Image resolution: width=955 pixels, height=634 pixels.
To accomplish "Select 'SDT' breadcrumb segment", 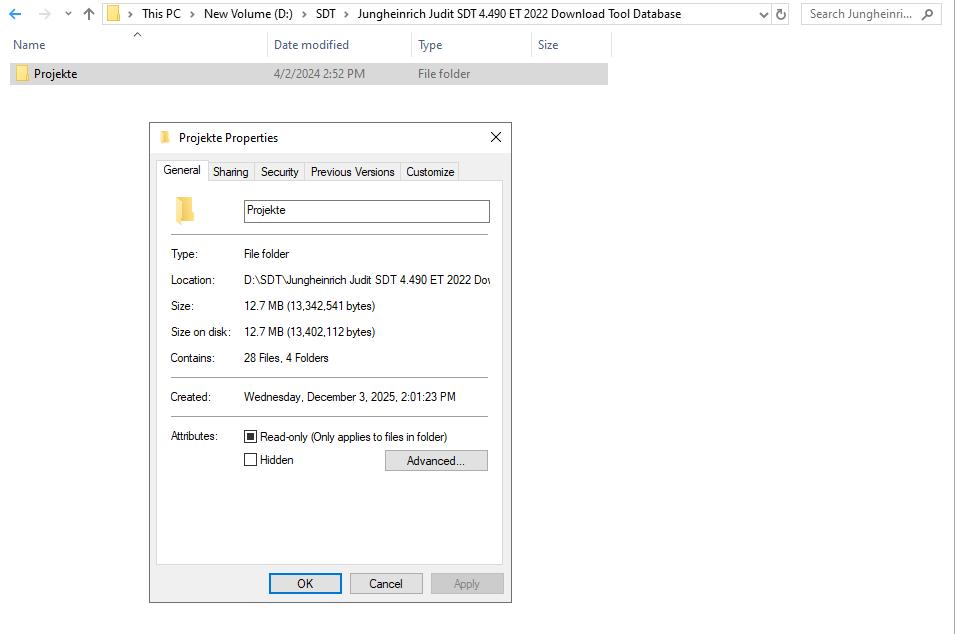I will 325,14.
